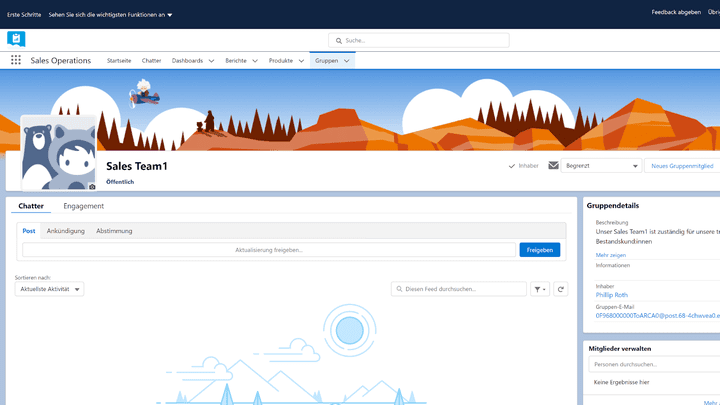Click the magnifier icon in global search
This screenshot has width=720, height=405.
[x=338, y=41]
